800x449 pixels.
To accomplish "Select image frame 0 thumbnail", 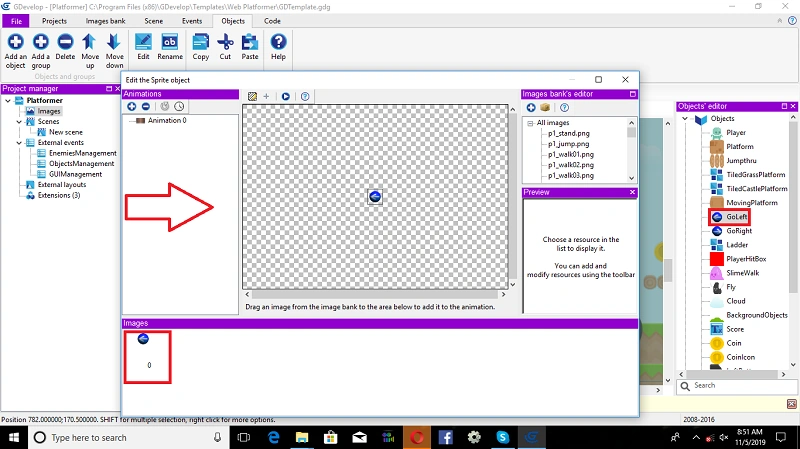I will click(x=147, y=357).
